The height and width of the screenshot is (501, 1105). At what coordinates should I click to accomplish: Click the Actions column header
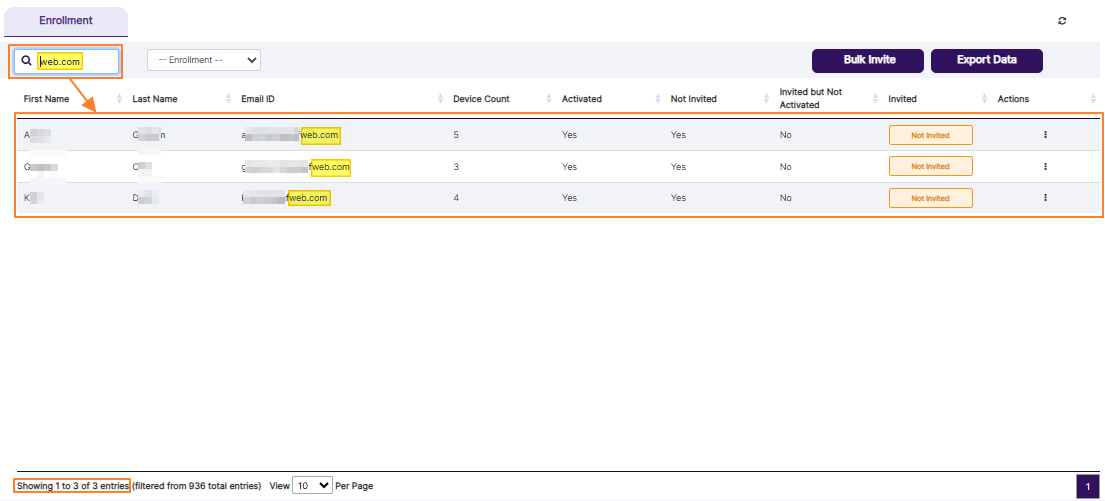[x=1013, y=99]
